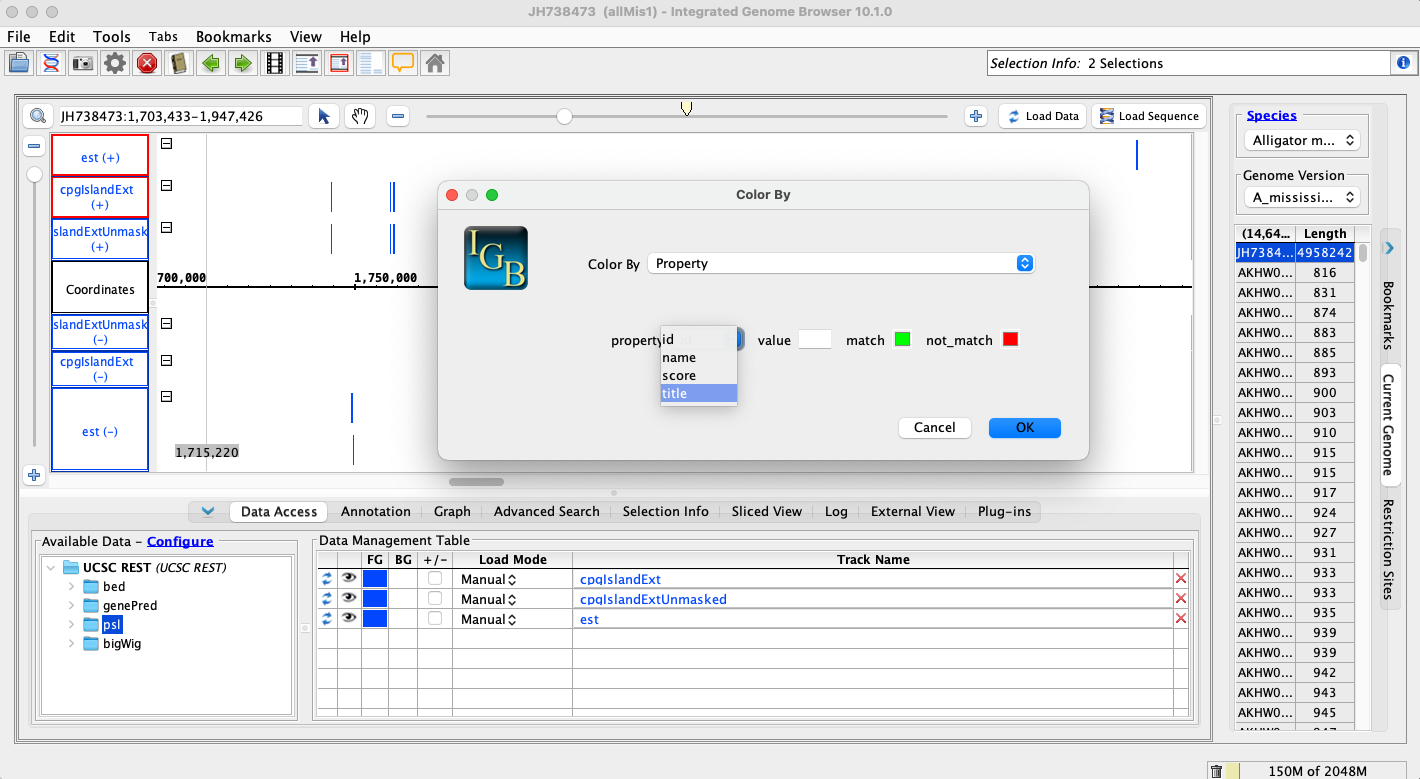Open the Tools menu
The image size is (1420, 779).
pos(112,37)
